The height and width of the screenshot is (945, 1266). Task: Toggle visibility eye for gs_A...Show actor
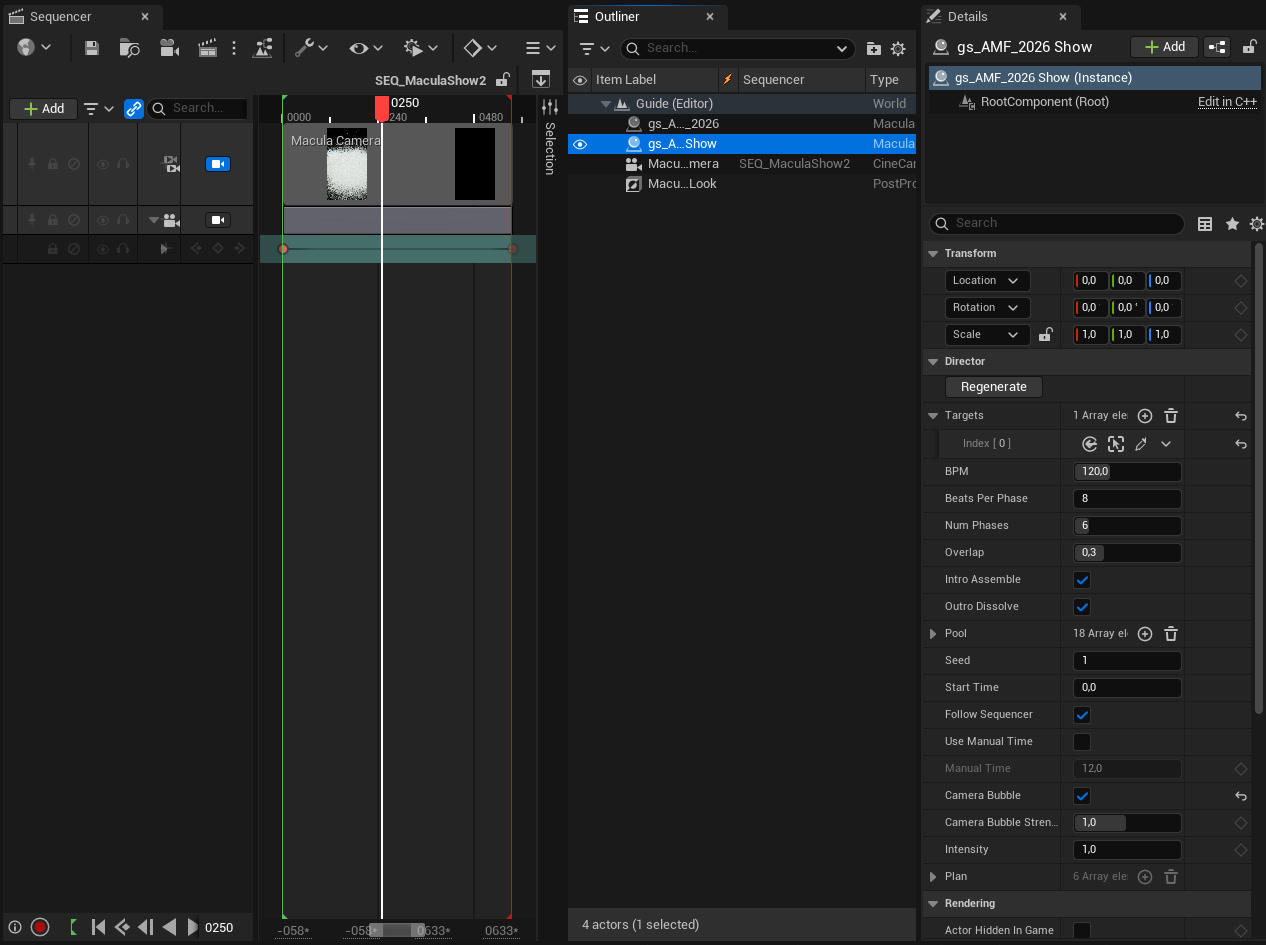tap(579, 144)
